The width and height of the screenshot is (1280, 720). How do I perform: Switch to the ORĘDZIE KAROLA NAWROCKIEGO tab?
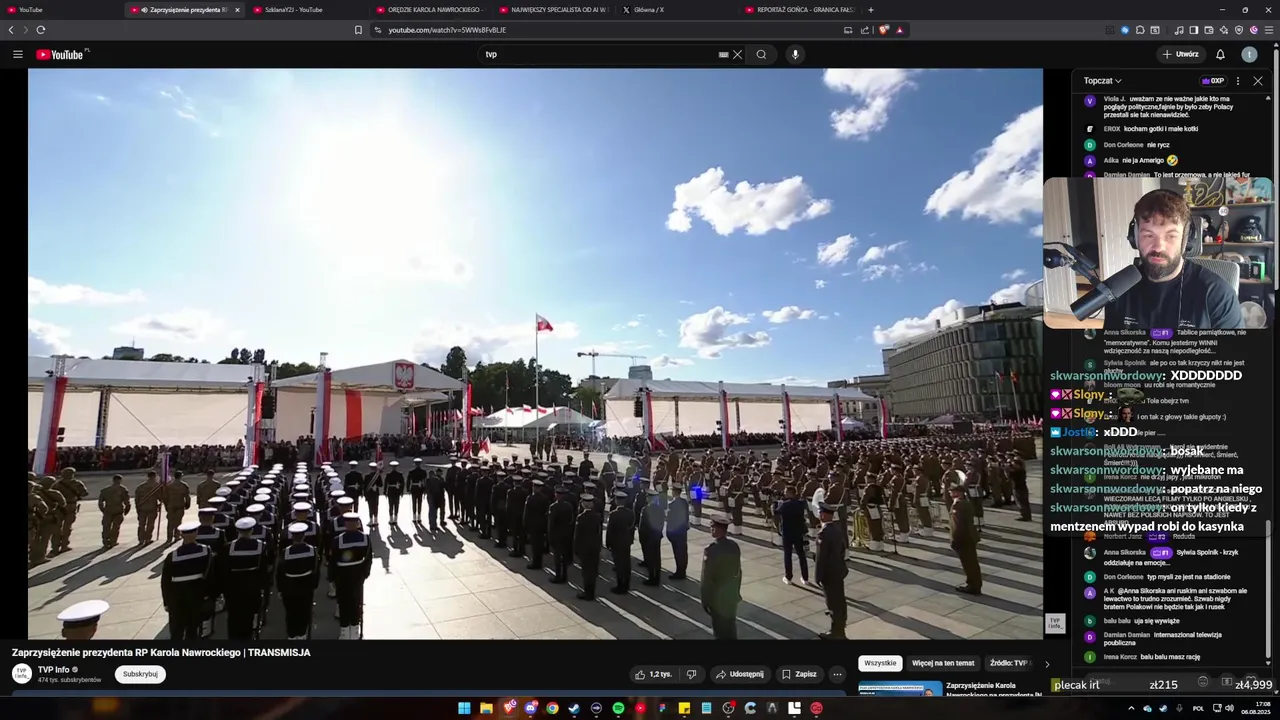430,10
